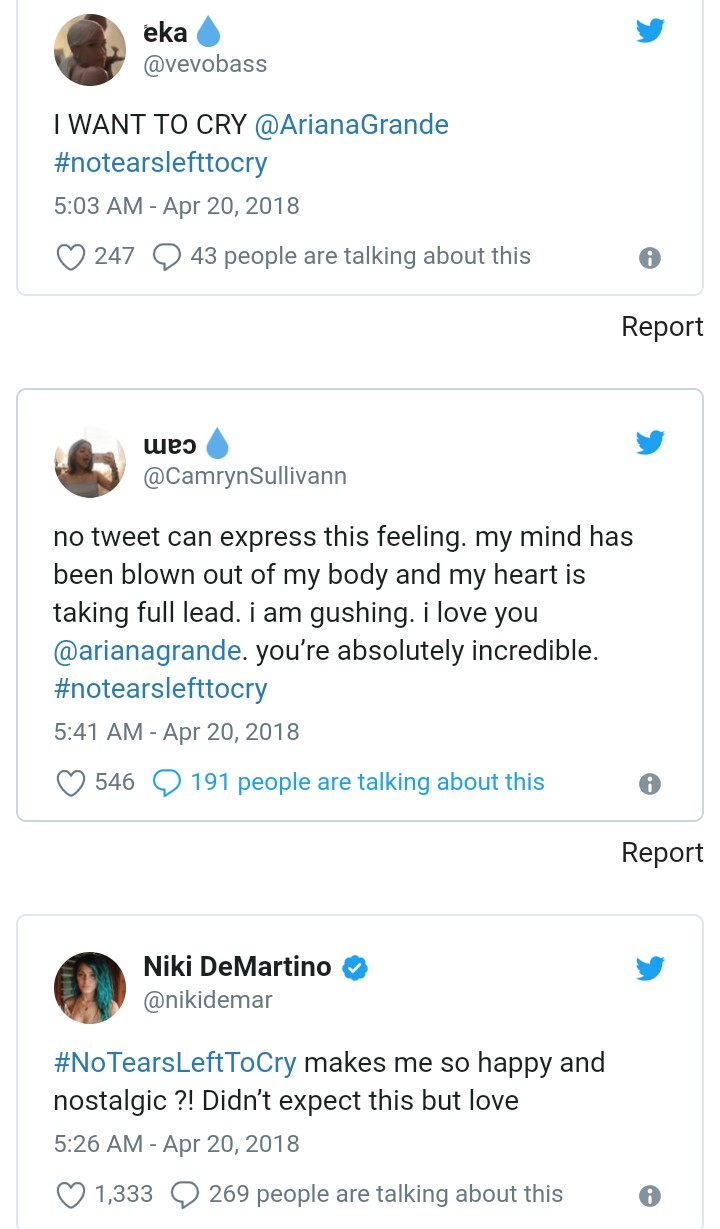Click Twitter bird icon on eka's tweet

650,31
